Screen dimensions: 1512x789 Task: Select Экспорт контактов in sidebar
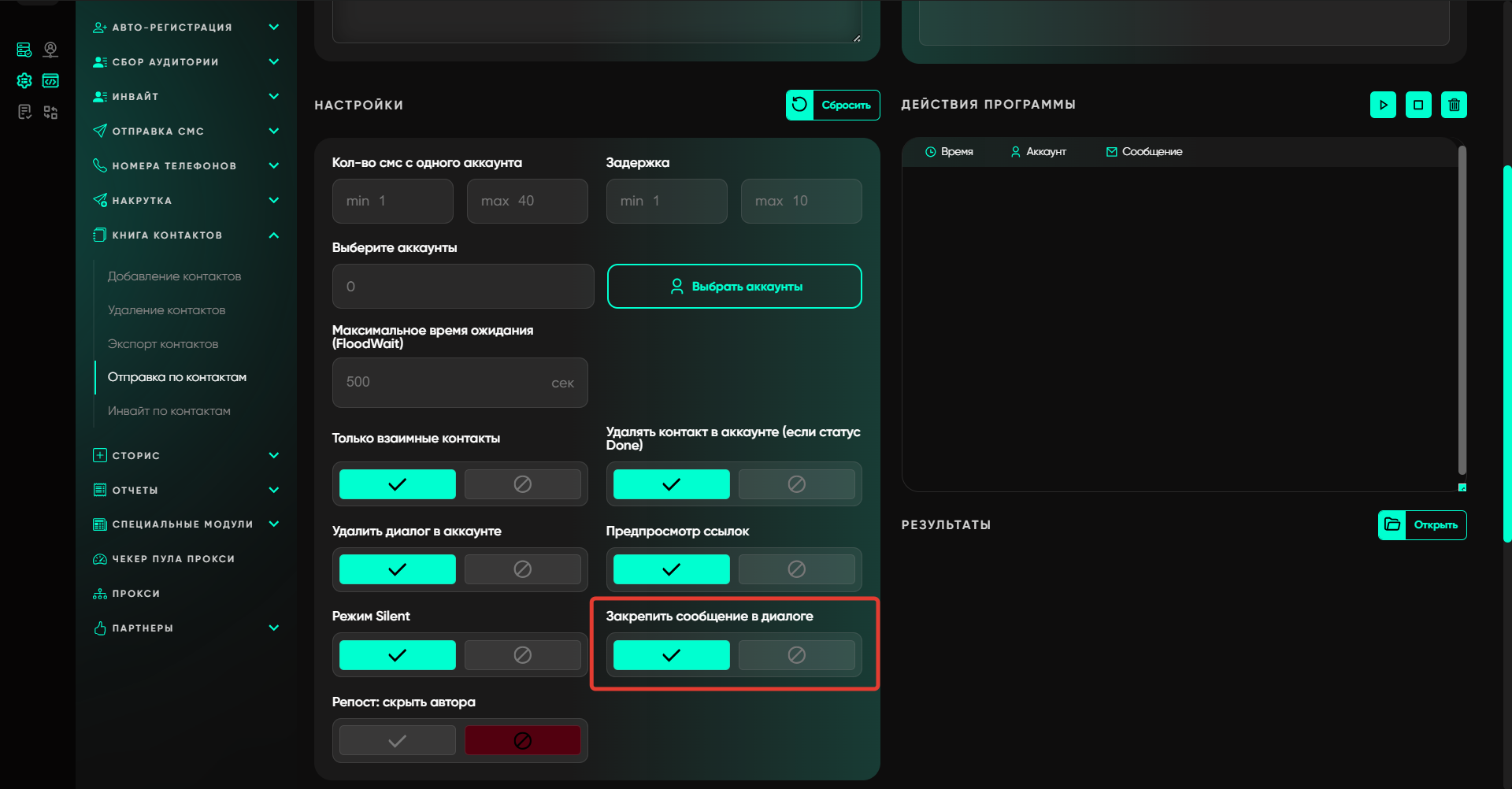[163, 344]
